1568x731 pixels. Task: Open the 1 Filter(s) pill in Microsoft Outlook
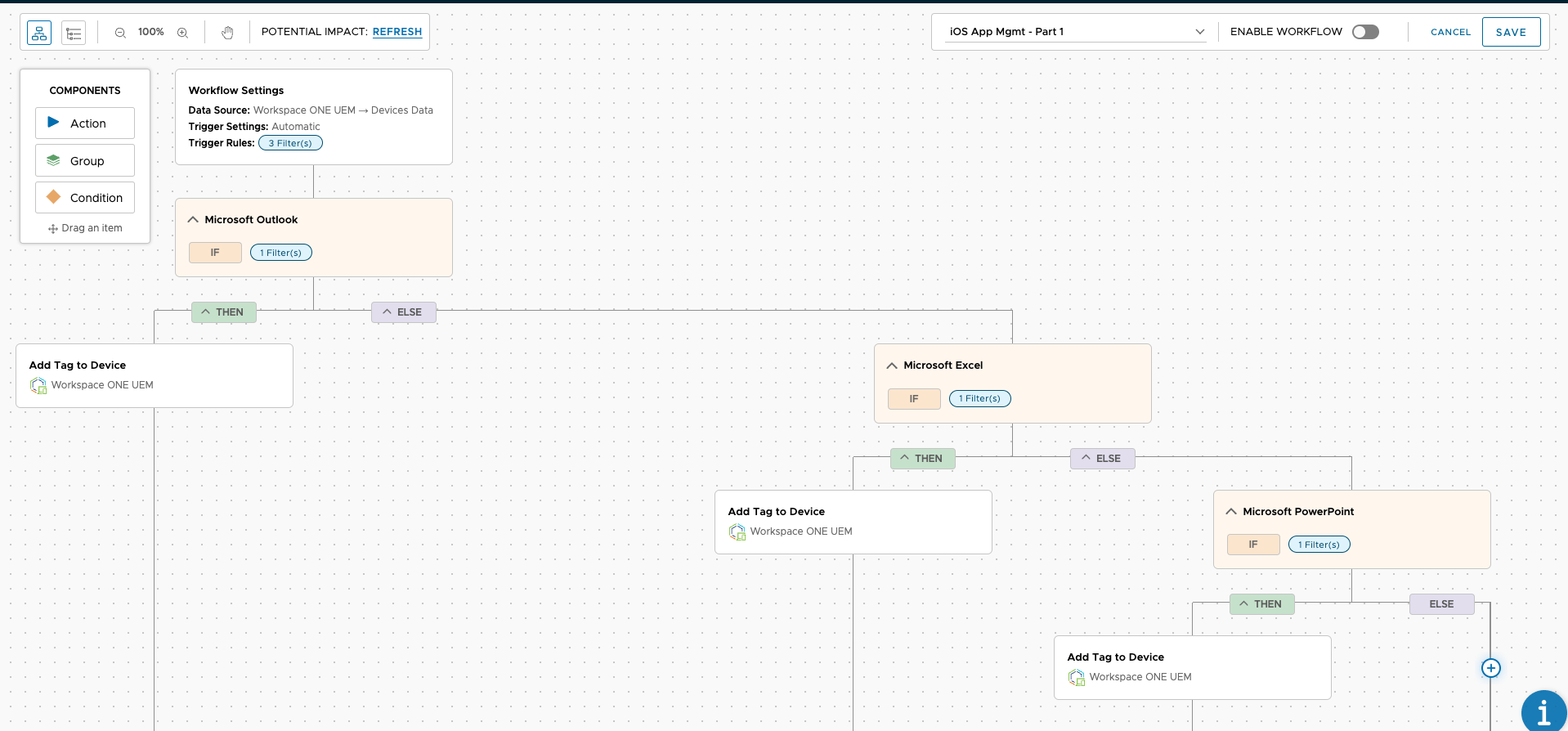280,253
